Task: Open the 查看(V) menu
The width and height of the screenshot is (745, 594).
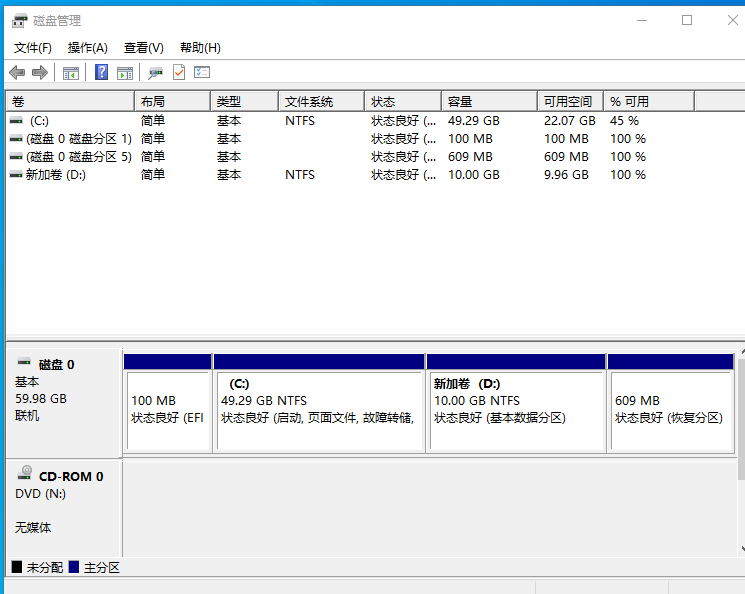Action: pos(143,48)
